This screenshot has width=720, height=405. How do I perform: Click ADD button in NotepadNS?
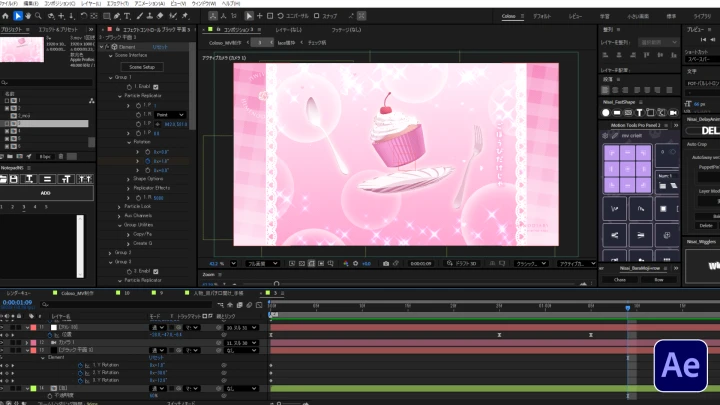[x=45, y=193]
